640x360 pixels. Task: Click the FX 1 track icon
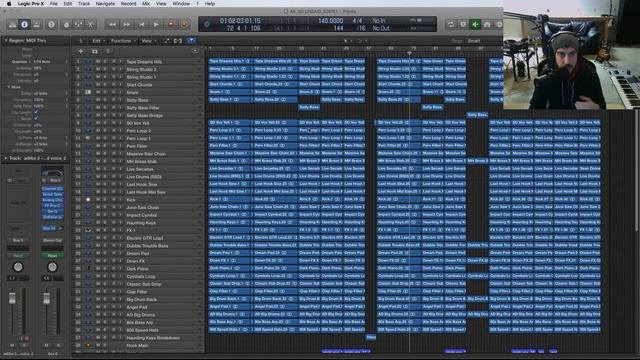tap(88, 230)
